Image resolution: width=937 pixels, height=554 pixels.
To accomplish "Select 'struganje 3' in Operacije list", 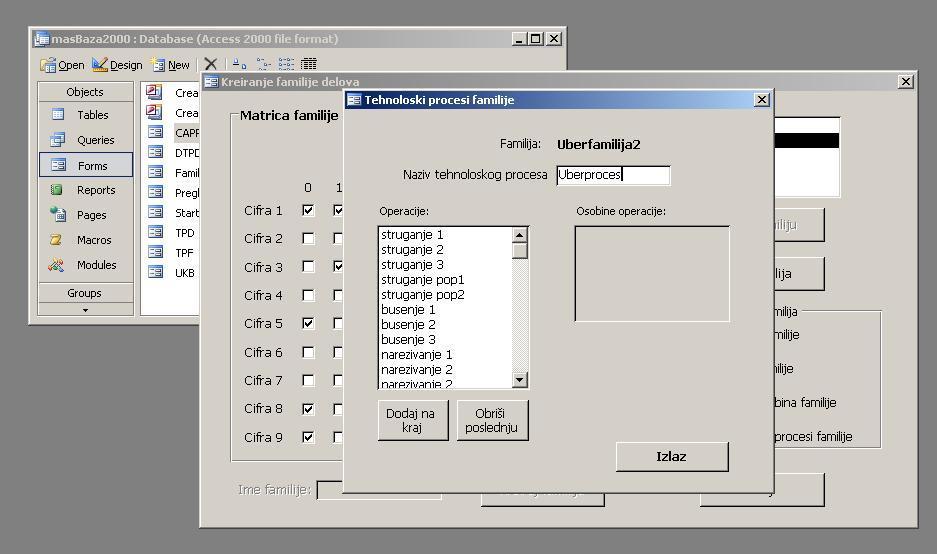I will click(x=445, y=265).
